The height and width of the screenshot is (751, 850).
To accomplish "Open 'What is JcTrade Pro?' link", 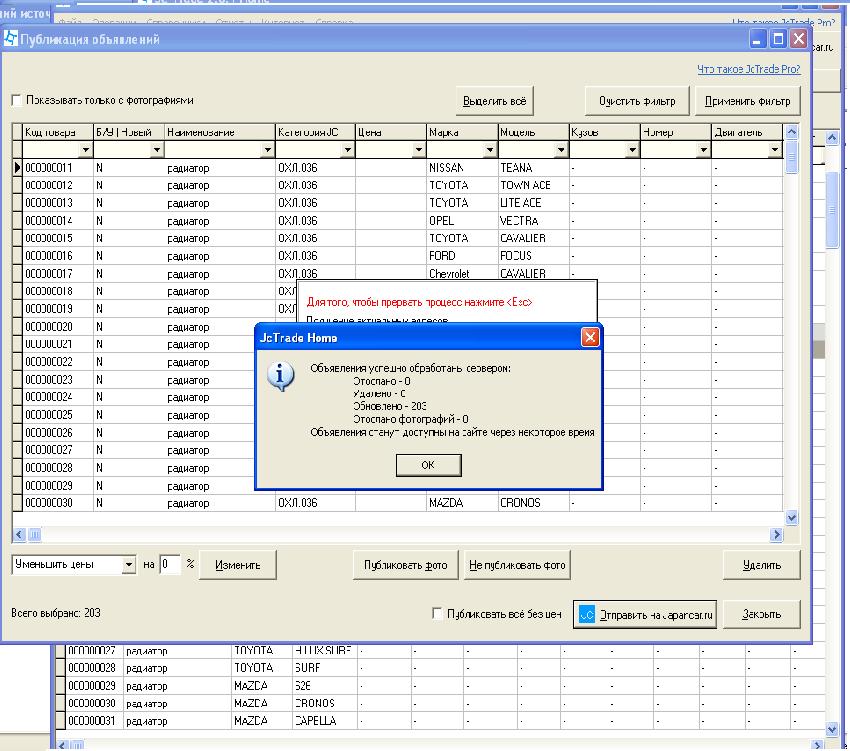I will click(x=749, y=69).
